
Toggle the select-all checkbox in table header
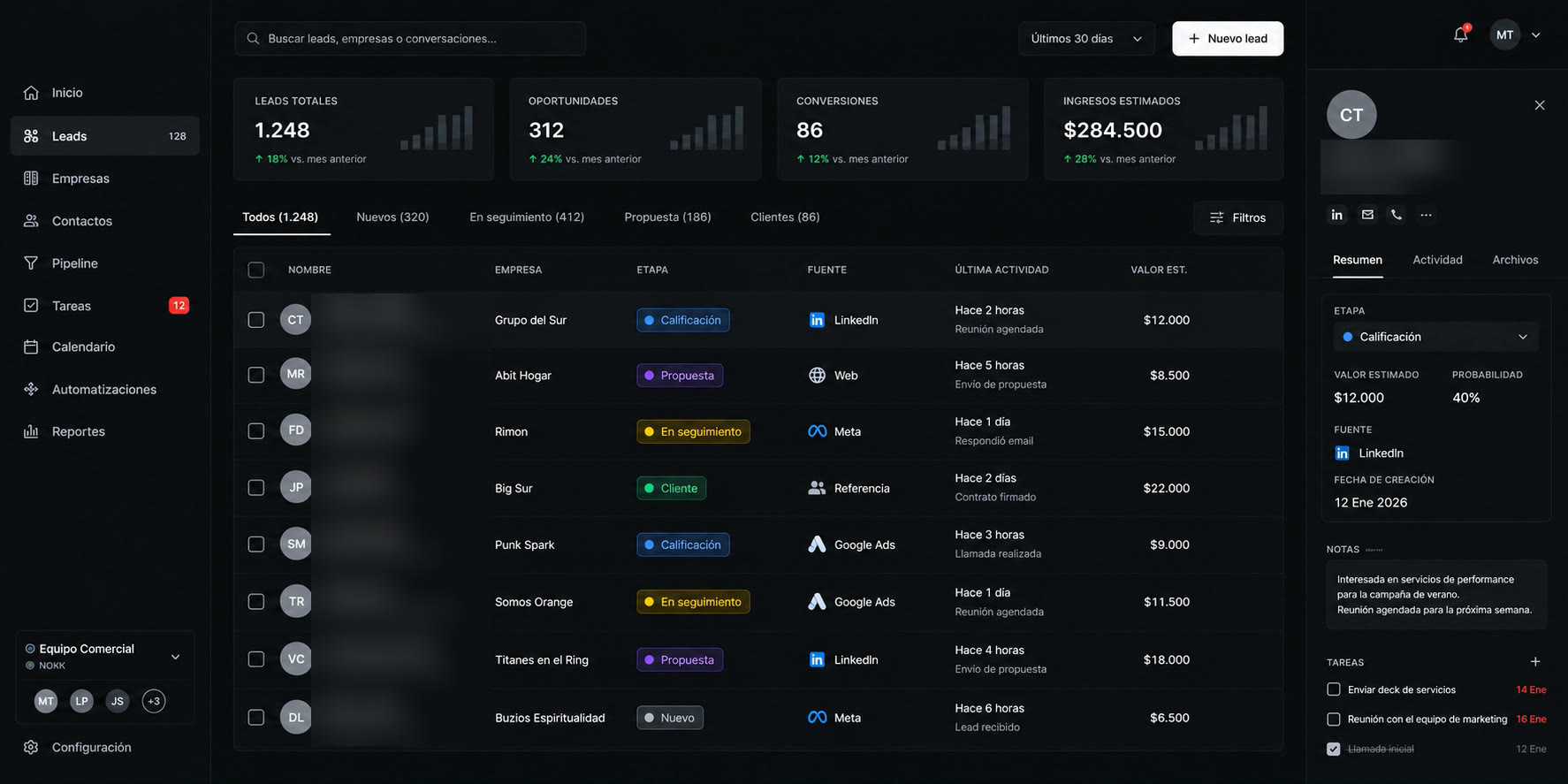pos(256,270)
